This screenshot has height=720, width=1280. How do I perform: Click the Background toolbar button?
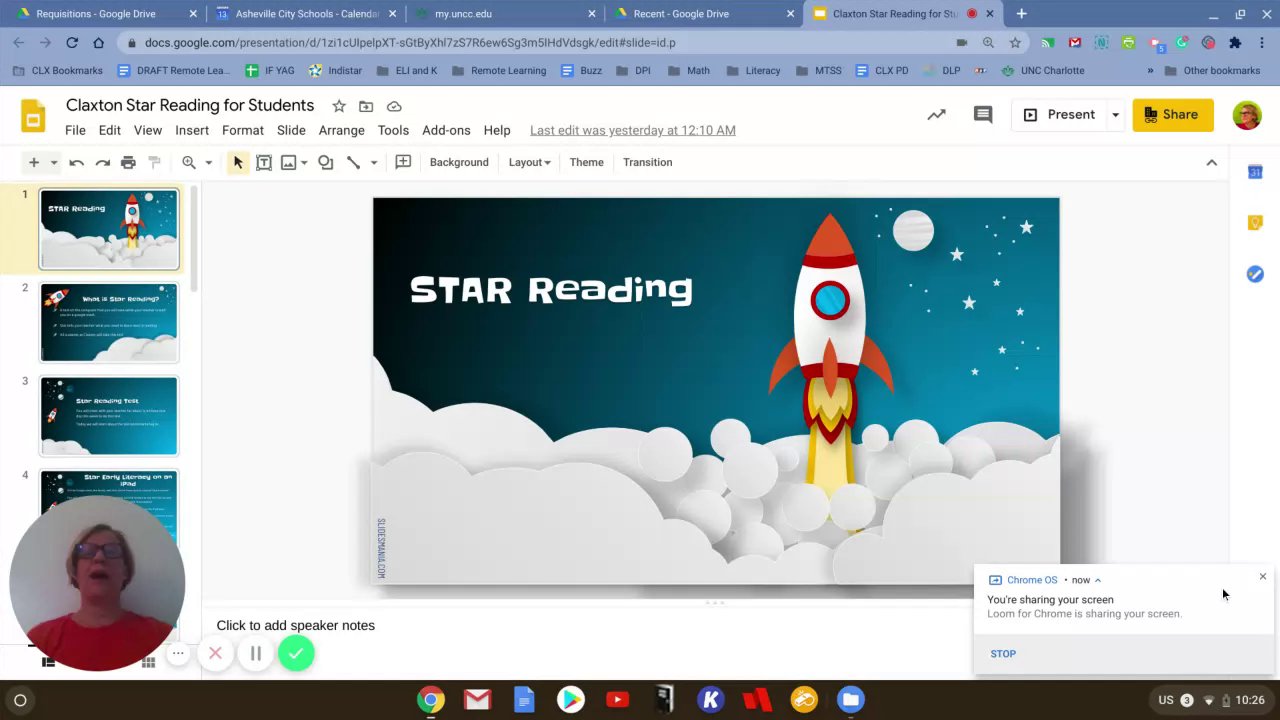(459, 162)
